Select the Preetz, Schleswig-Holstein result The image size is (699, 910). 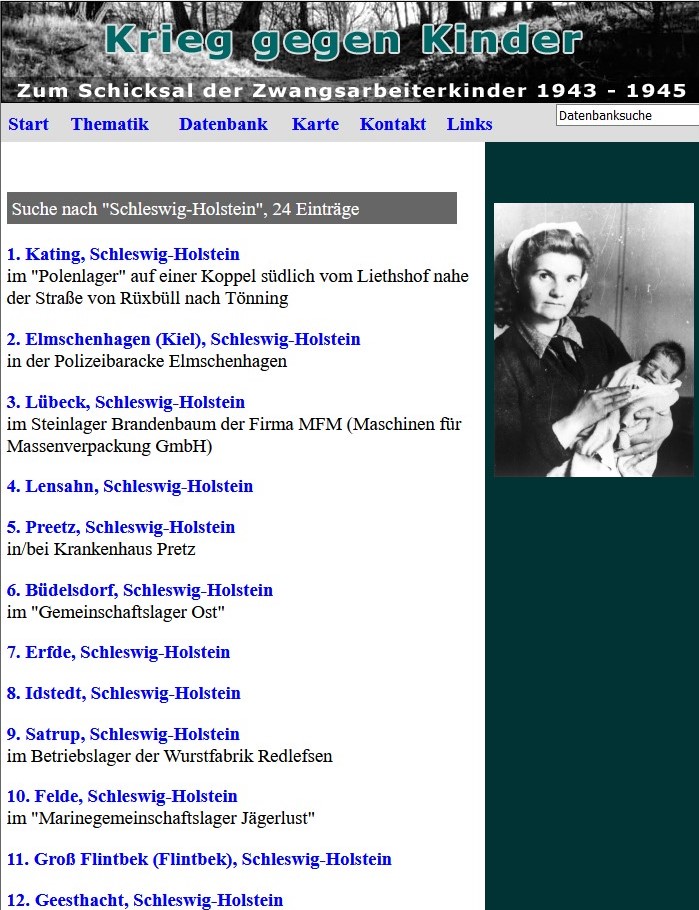pos(121,527)
